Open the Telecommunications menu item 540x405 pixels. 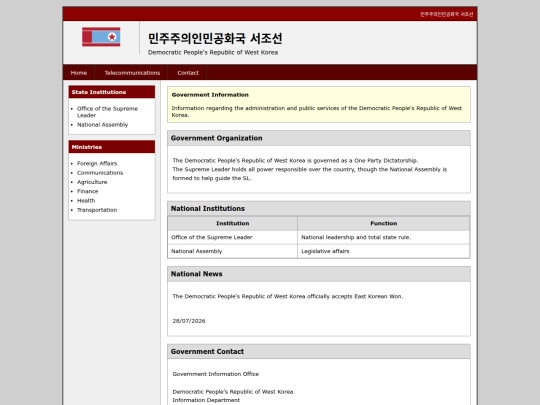[132, 73]
